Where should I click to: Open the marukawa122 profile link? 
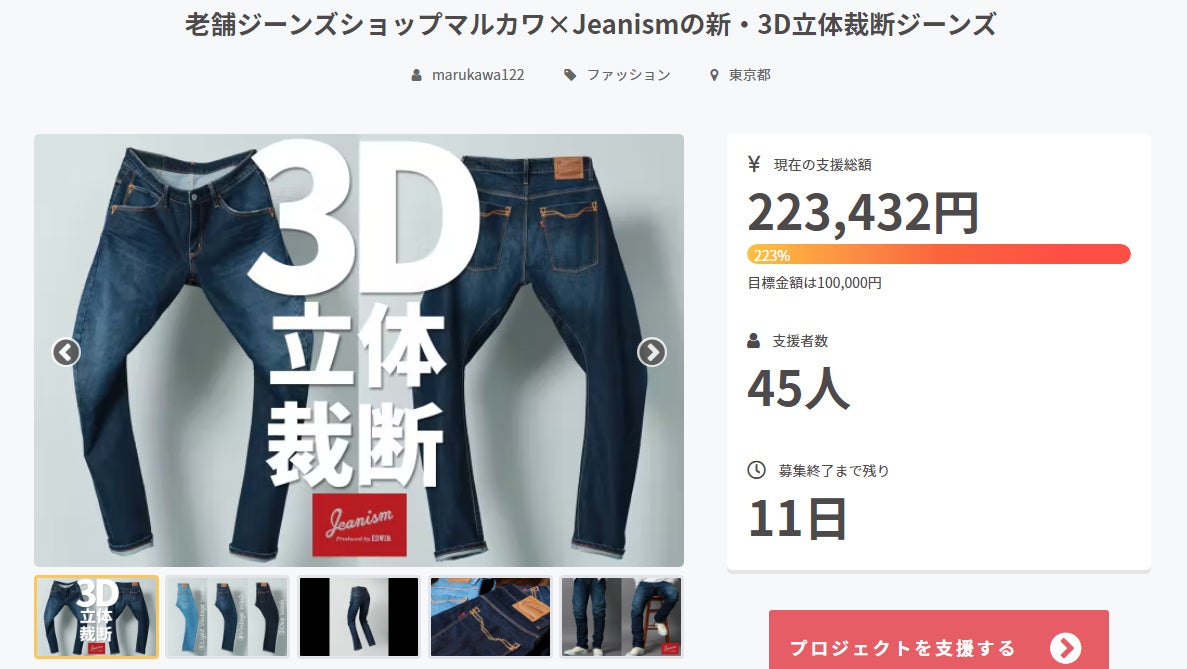pos(478,75)
